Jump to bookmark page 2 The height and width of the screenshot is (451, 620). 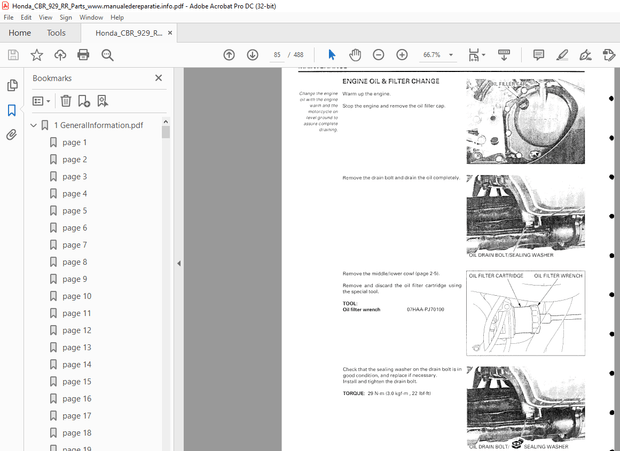74,160
